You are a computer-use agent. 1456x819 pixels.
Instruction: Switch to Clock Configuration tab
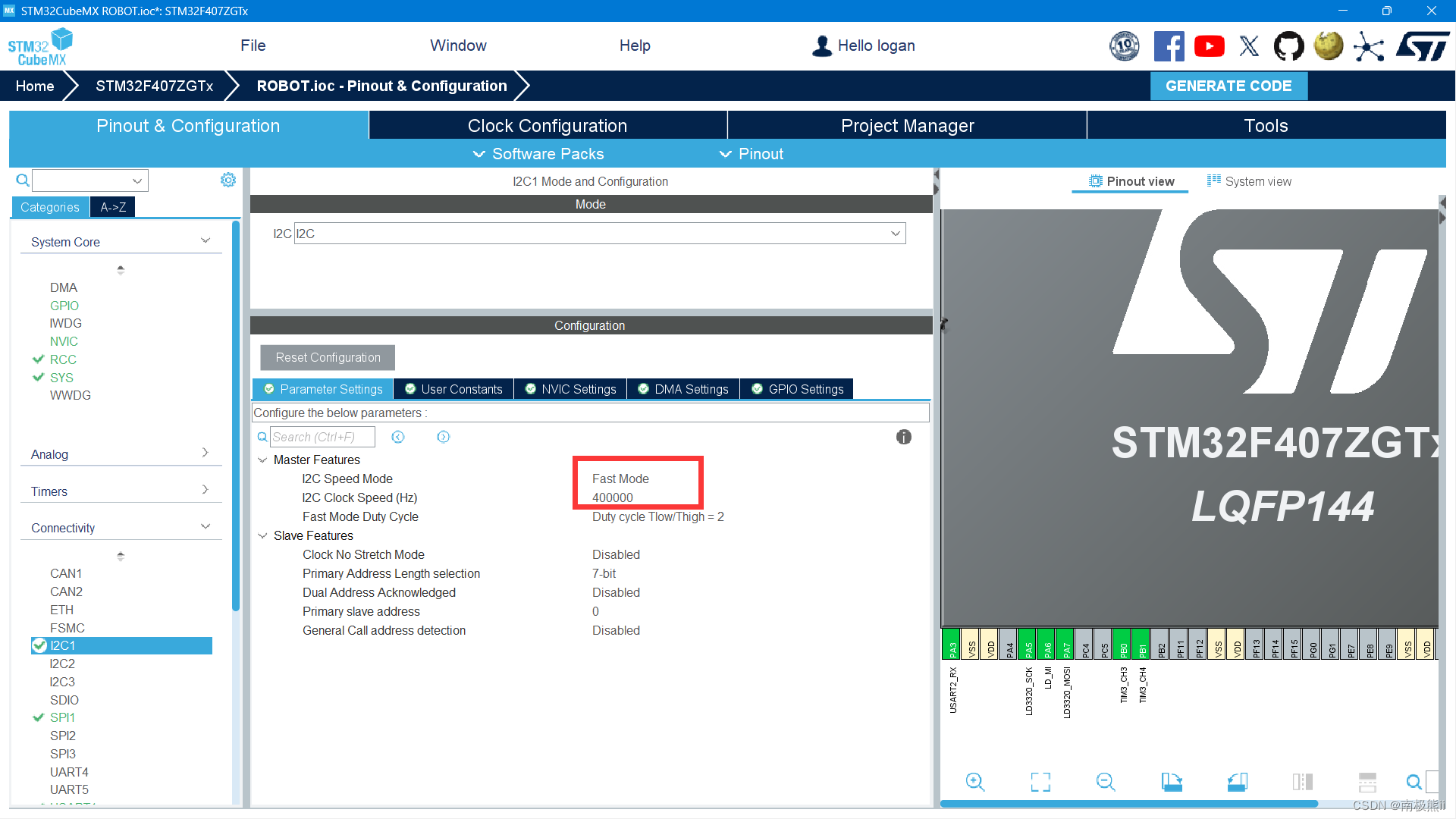(547, 126)
